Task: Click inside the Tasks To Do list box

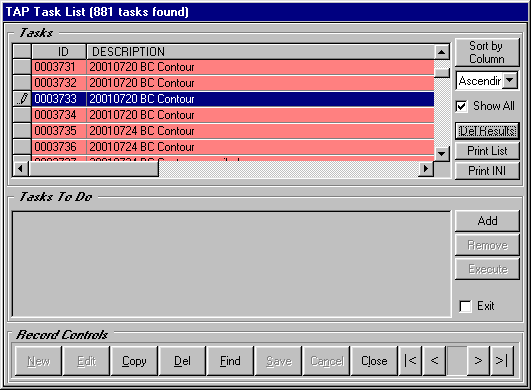Action: (232, 264)
